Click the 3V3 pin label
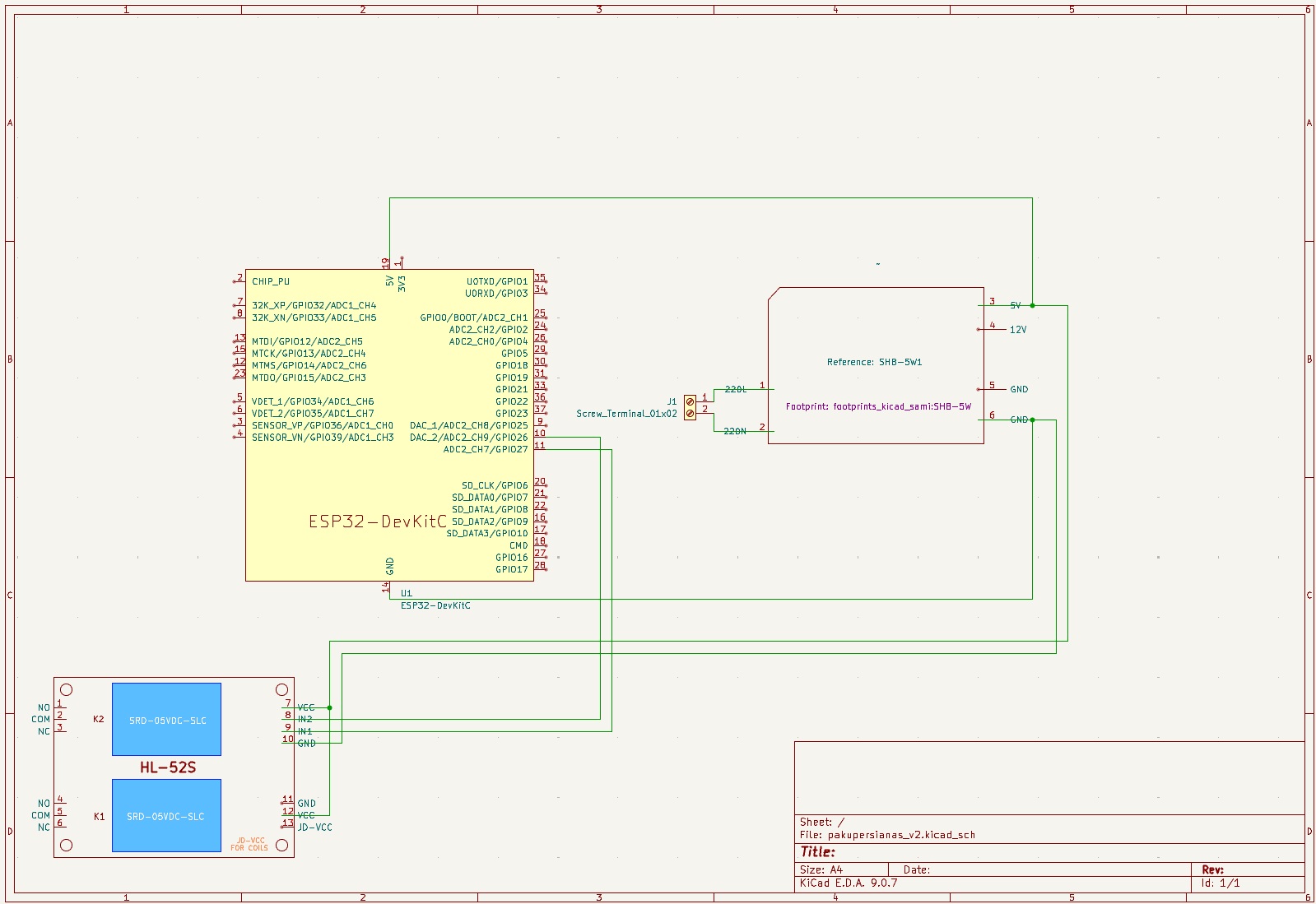Viewport: 1316px width, 904px height. pyautogui.click(x=402, y=284)
